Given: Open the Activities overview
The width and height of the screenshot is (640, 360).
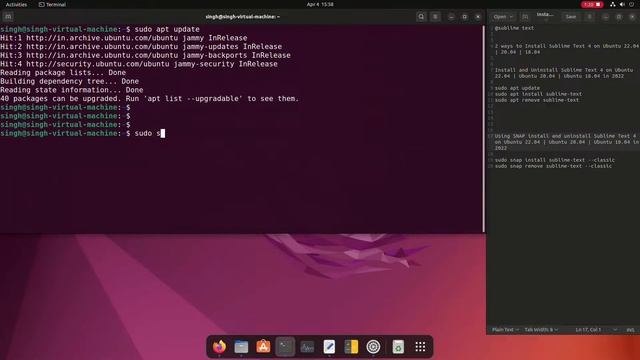Looking at the screenshot, I should coord(16,4).
